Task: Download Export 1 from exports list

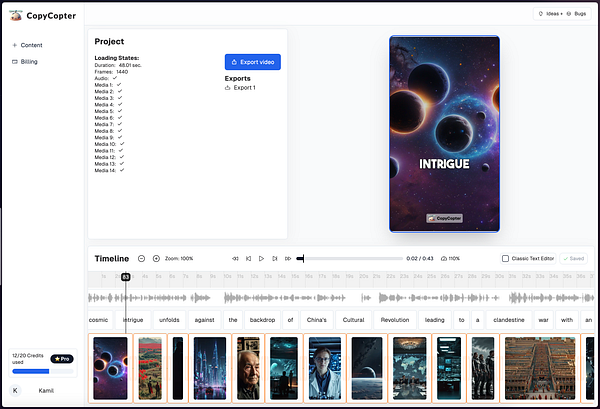Action: [240, 88]
